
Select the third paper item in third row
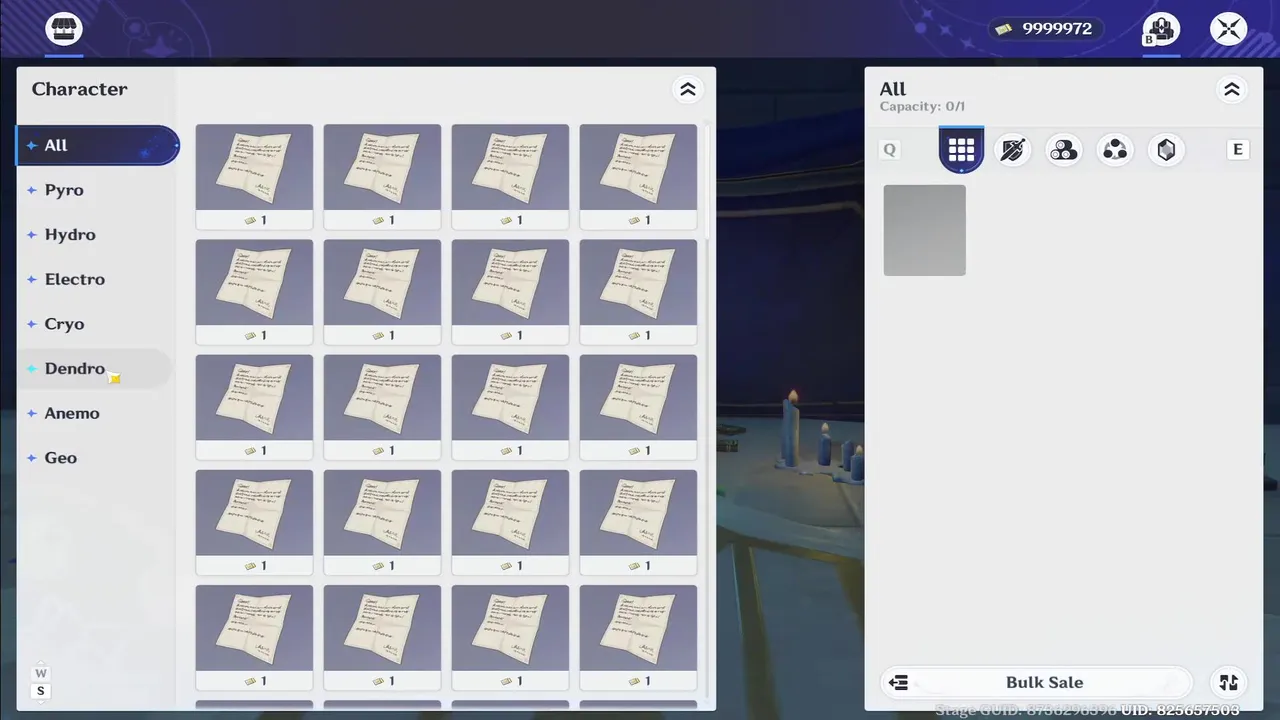(510, 408)
